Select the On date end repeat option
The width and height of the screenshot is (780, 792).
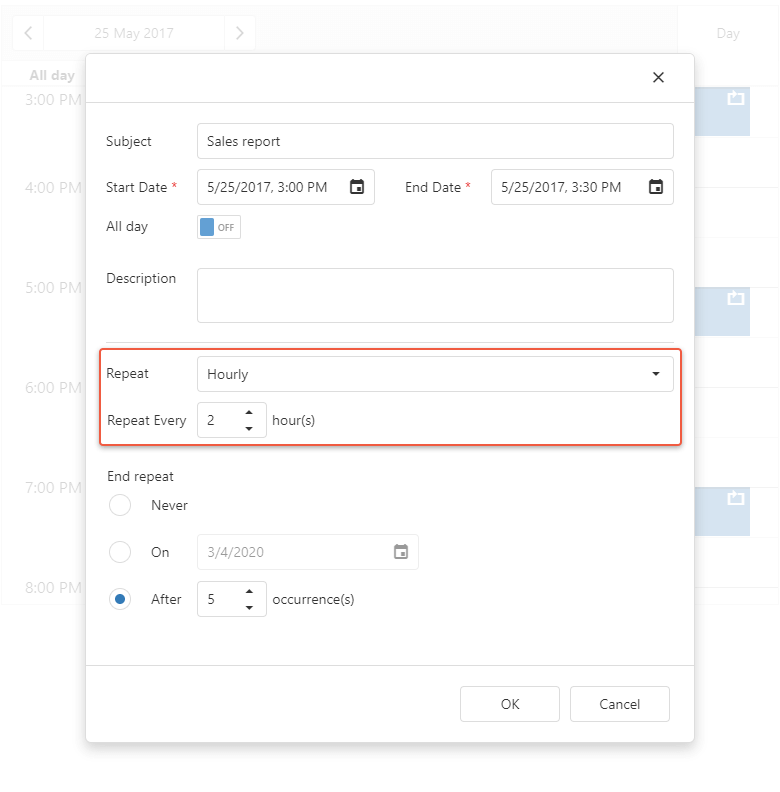[x=120, y=552]
